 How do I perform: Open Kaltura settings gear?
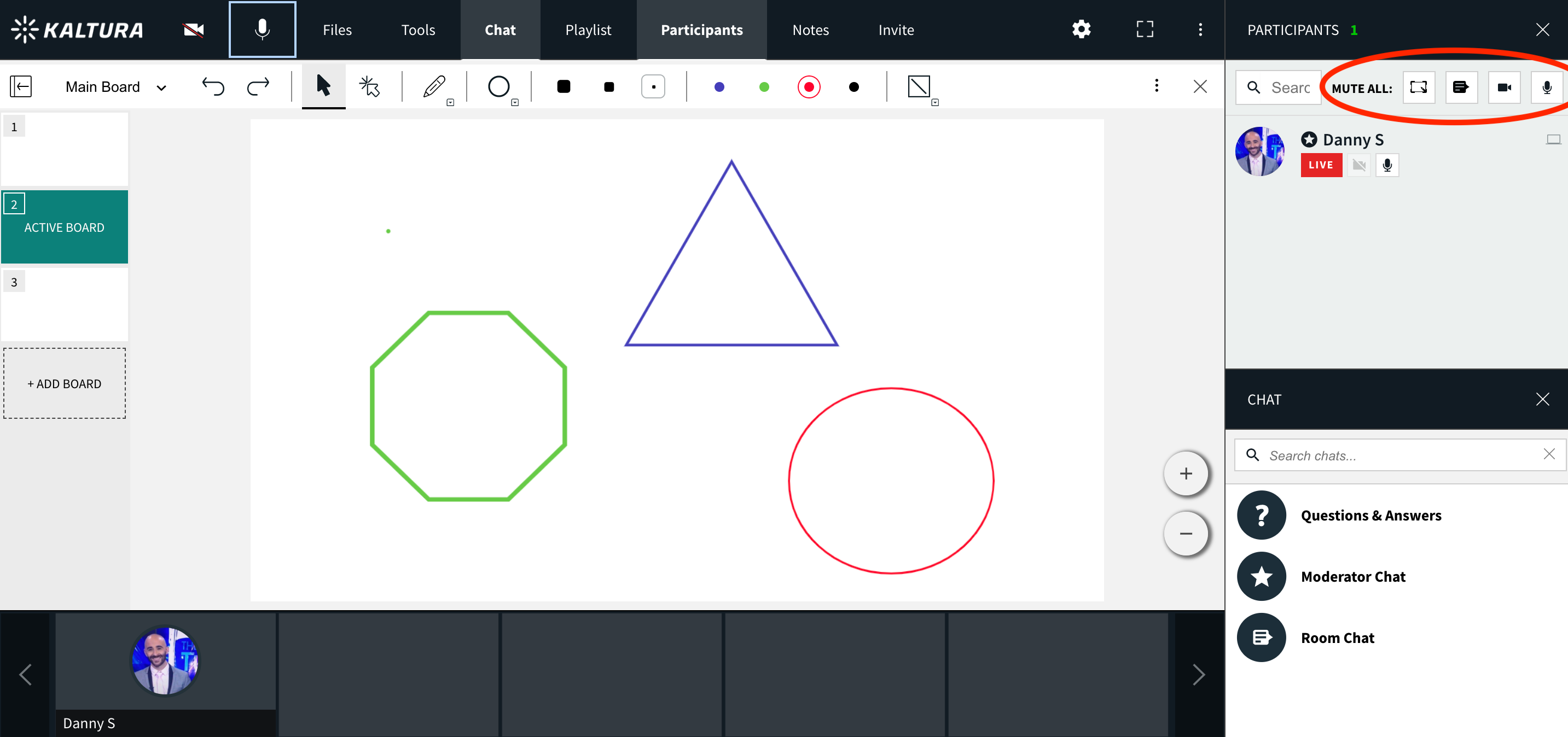[x=1081, y=29]
